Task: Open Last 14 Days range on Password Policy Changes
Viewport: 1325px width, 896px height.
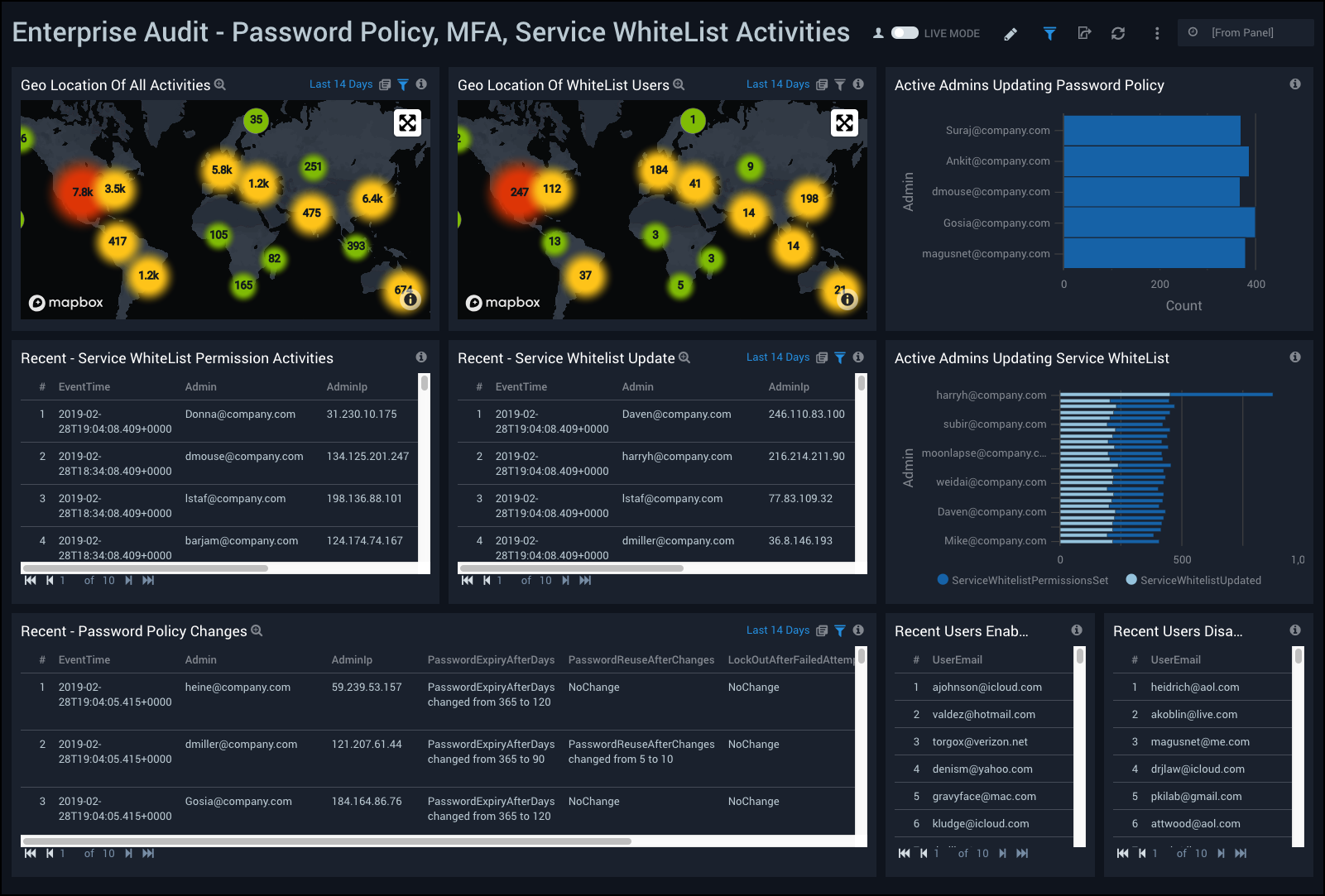Action: (777, 630)
